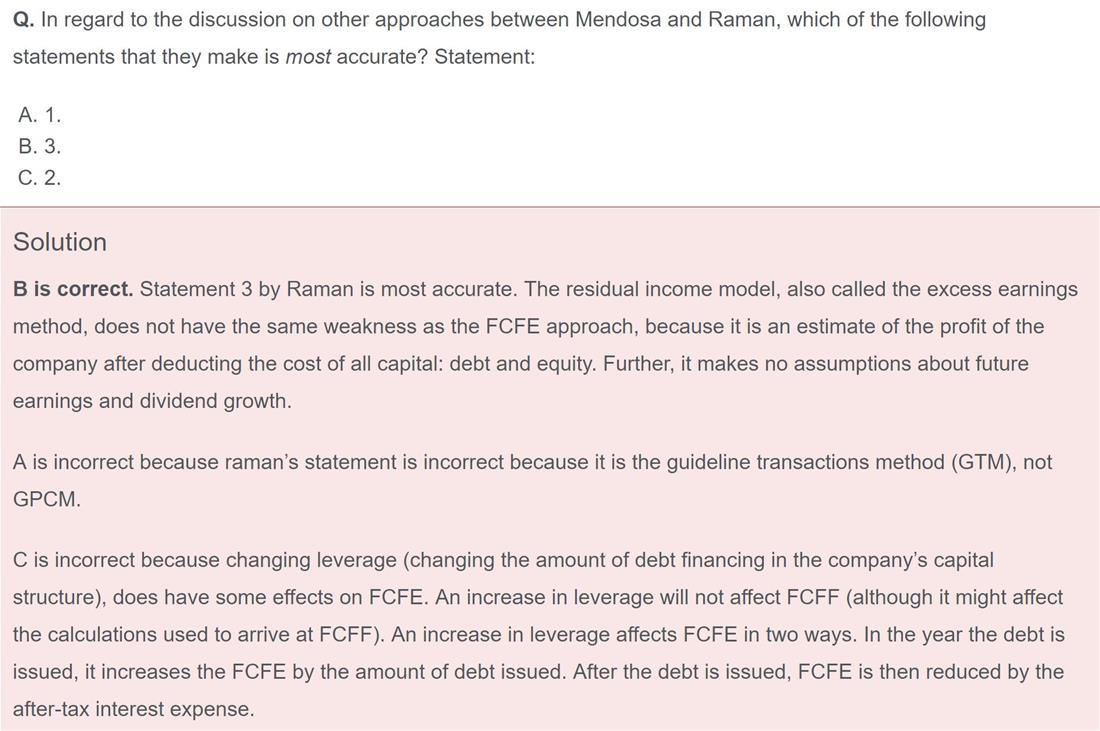
Task: Click 'A is incorrect' explanation start
Action: pos(73,462)
